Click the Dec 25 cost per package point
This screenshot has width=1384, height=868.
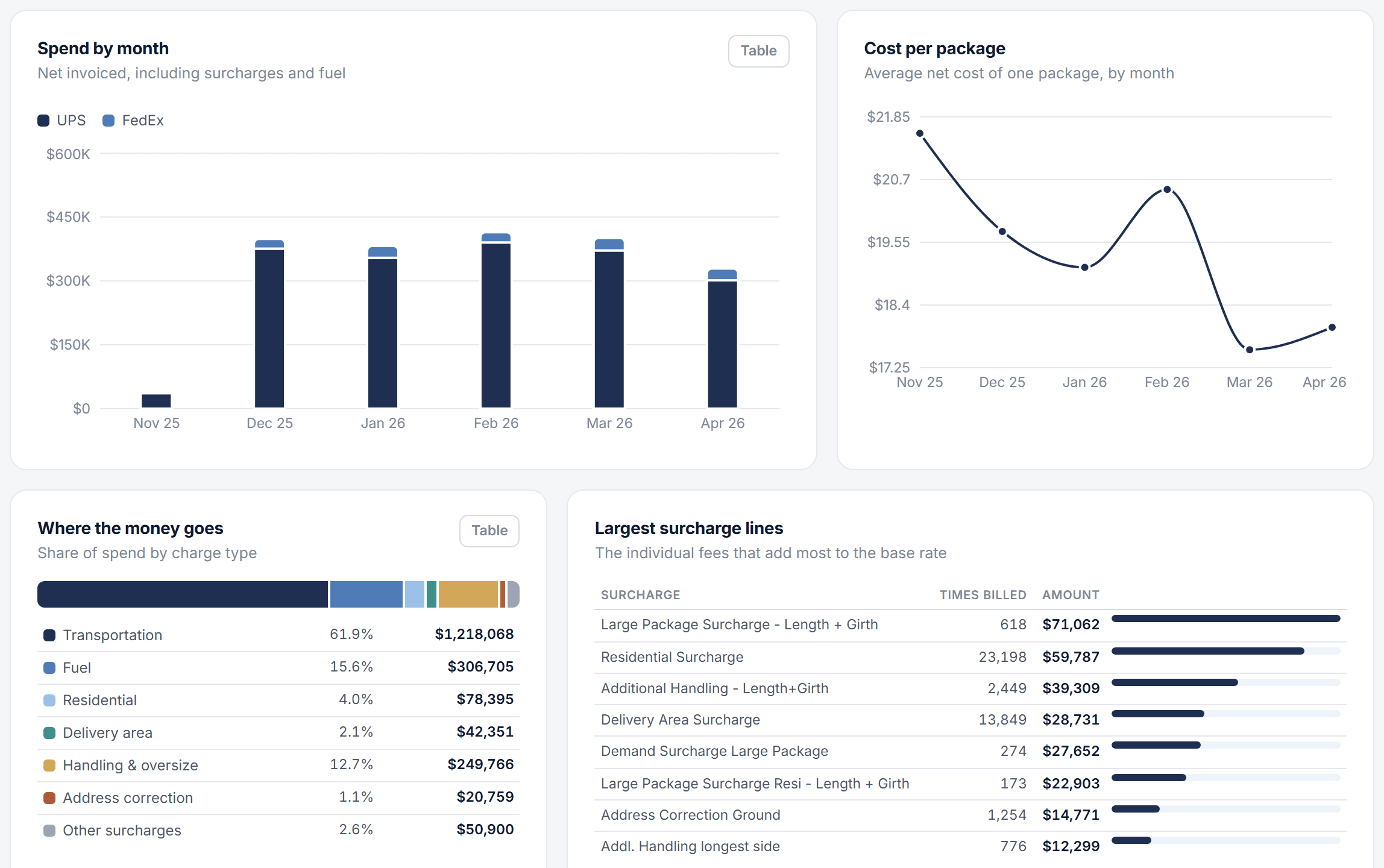tap(1002, 231)
